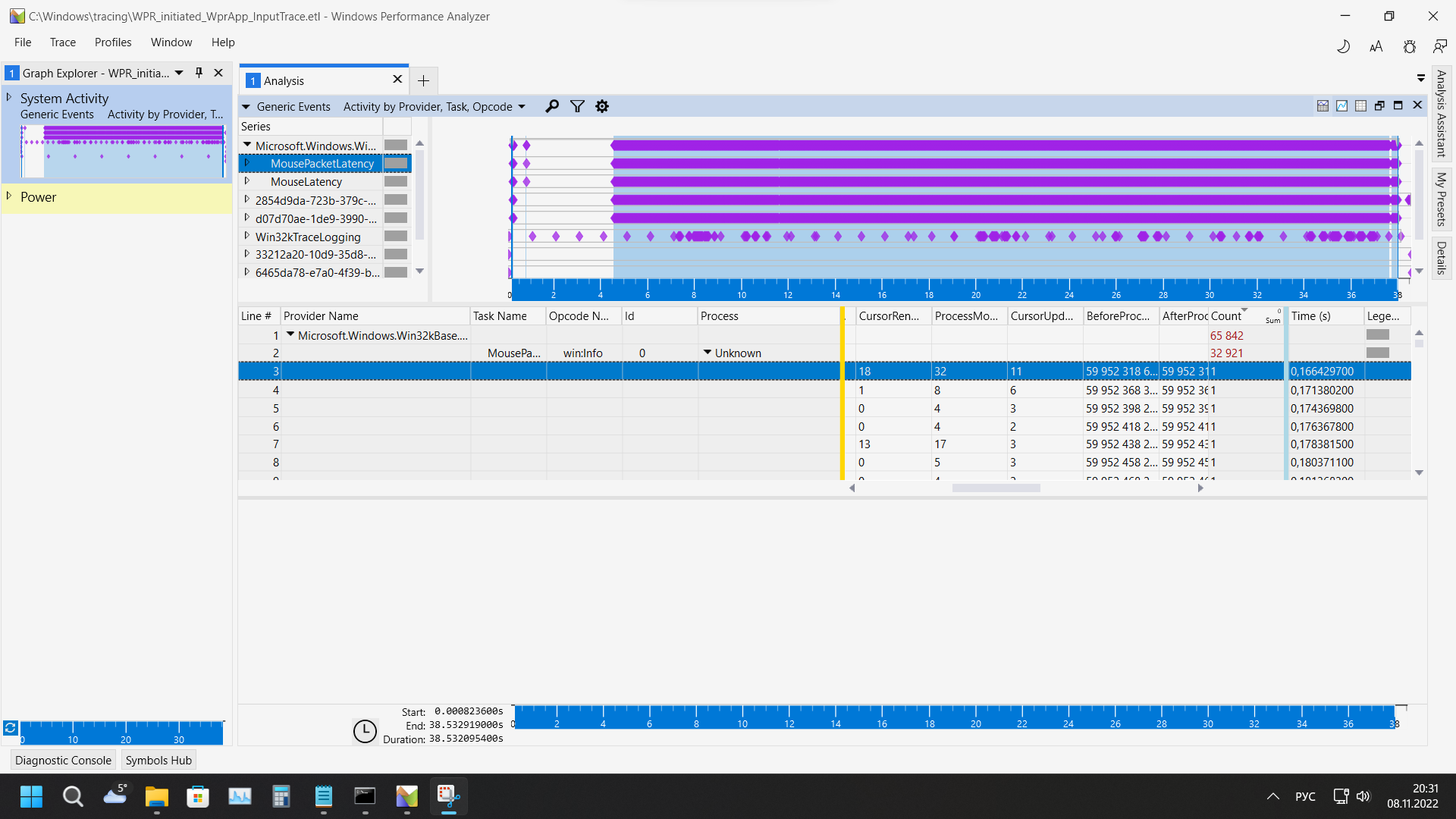Open view editor gear icon
The width and height of the screenshot is (1456, 819).
602,106
